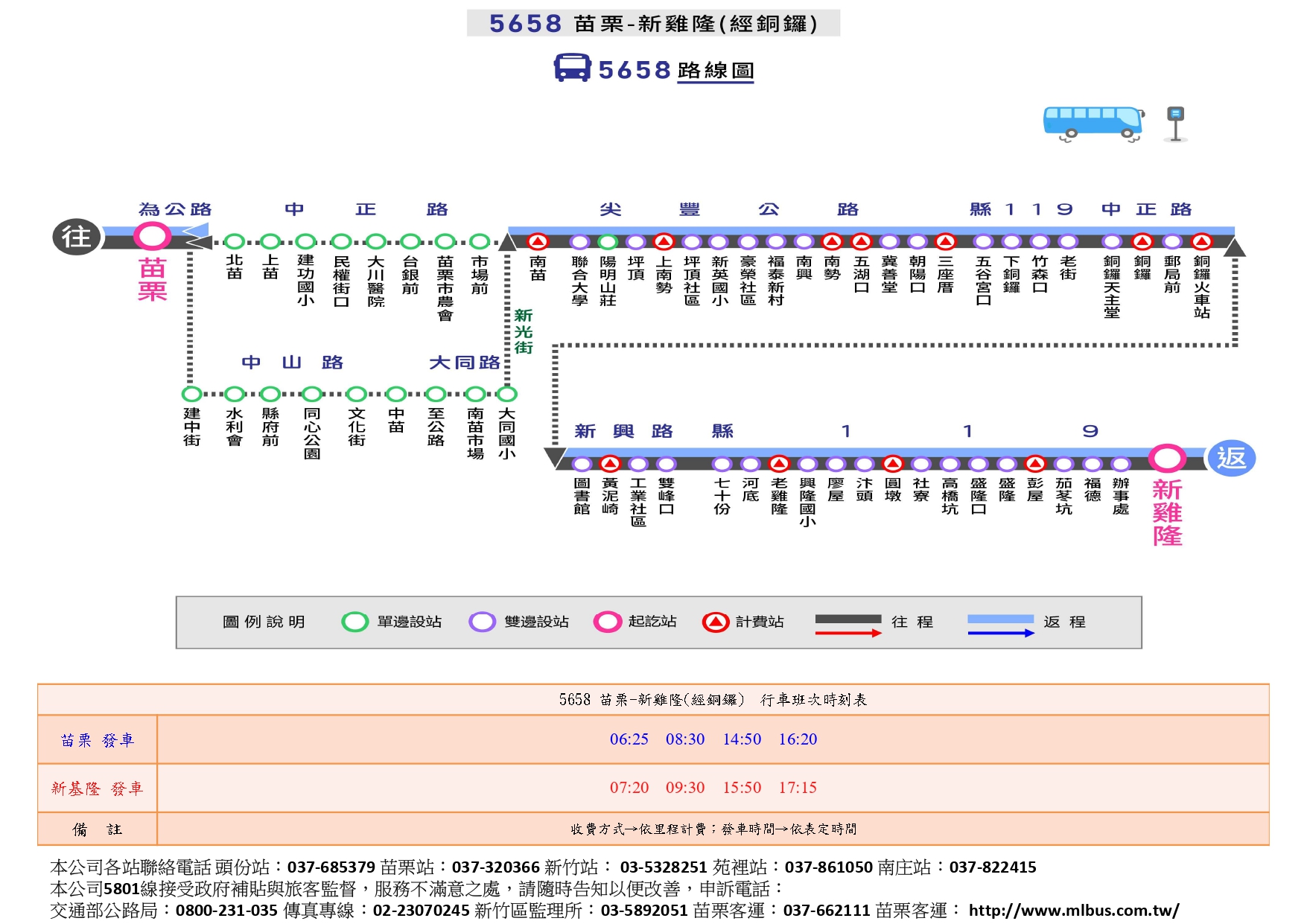Click the 銅鑼火車站 fare stop marker
Viewport: 1307px width, 924px height.
click(x=1201, y=241)
